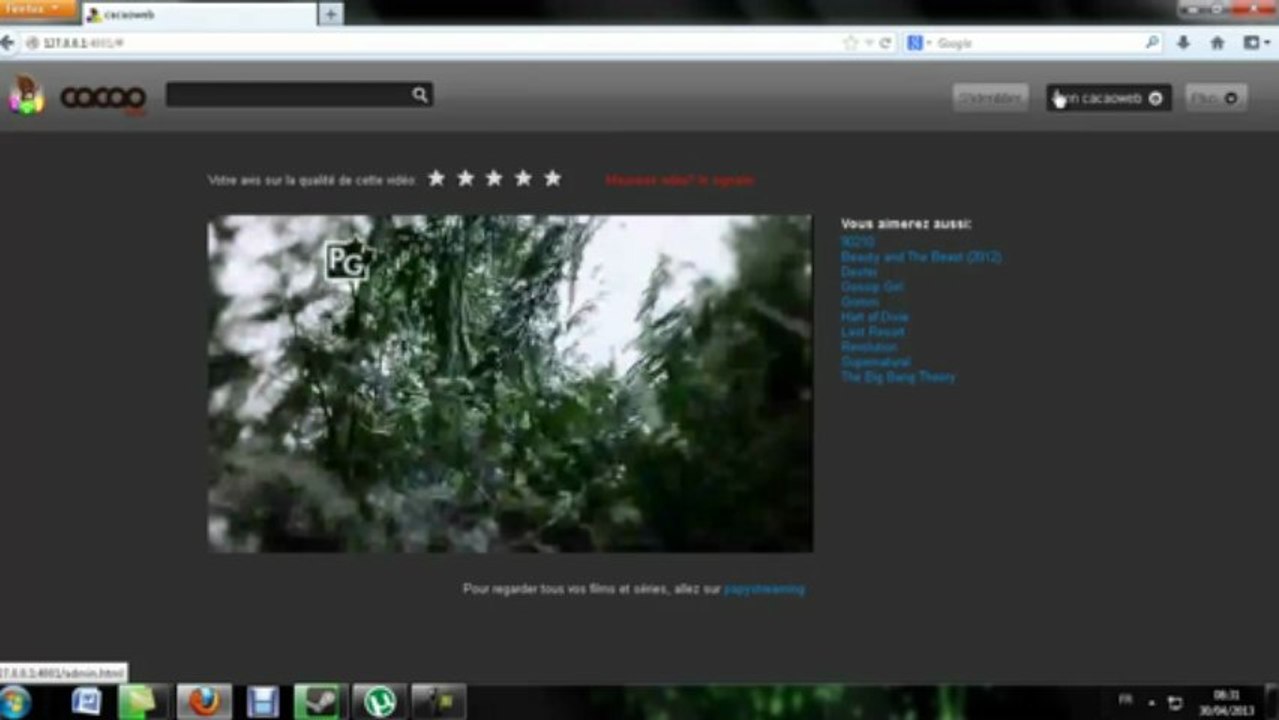The height and width of the screenshot is (720, 1279).
Task: Follow the papystreaming link
Action: click(x=764, y=589)
